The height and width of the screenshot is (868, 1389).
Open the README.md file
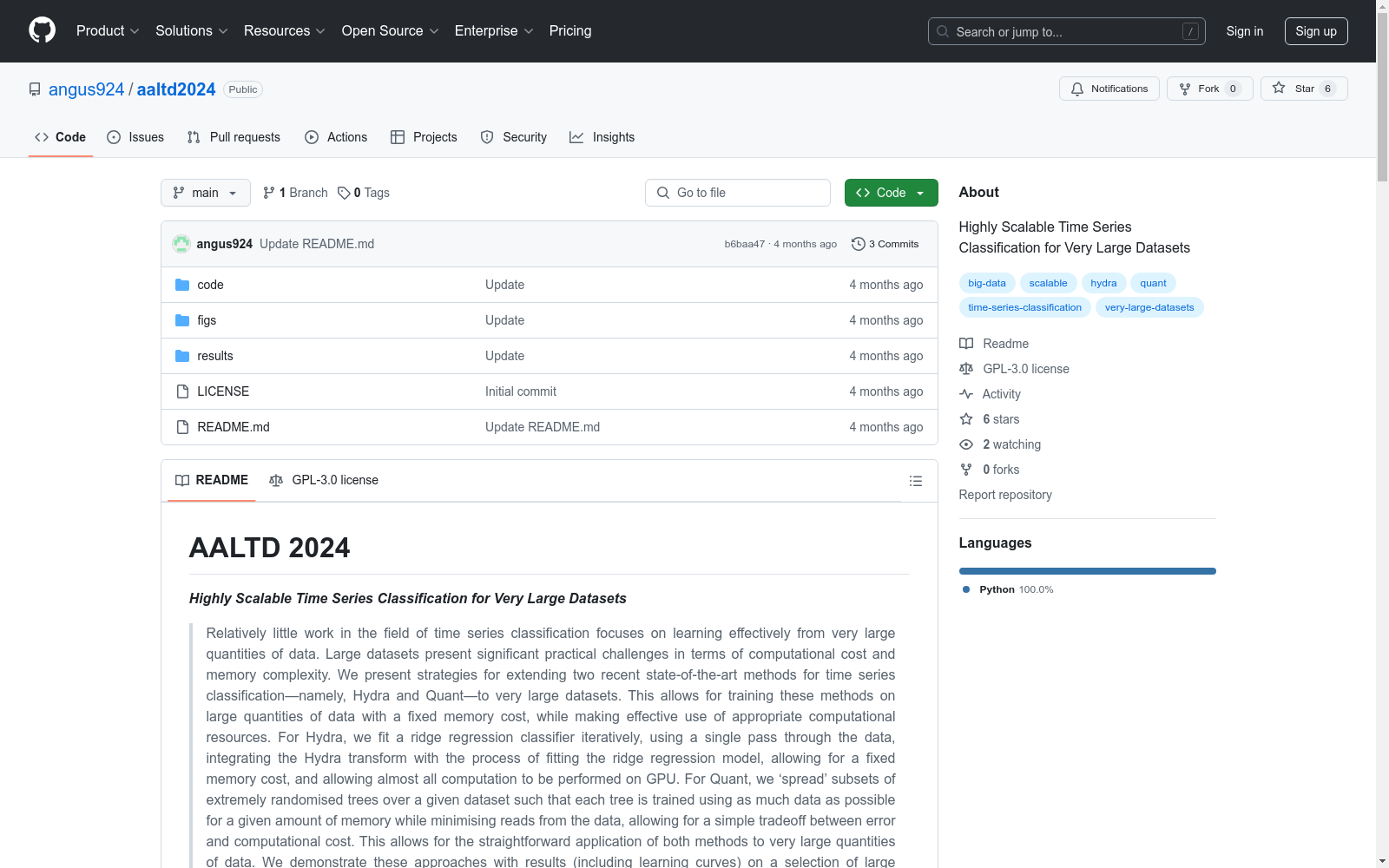pos(234,427)
